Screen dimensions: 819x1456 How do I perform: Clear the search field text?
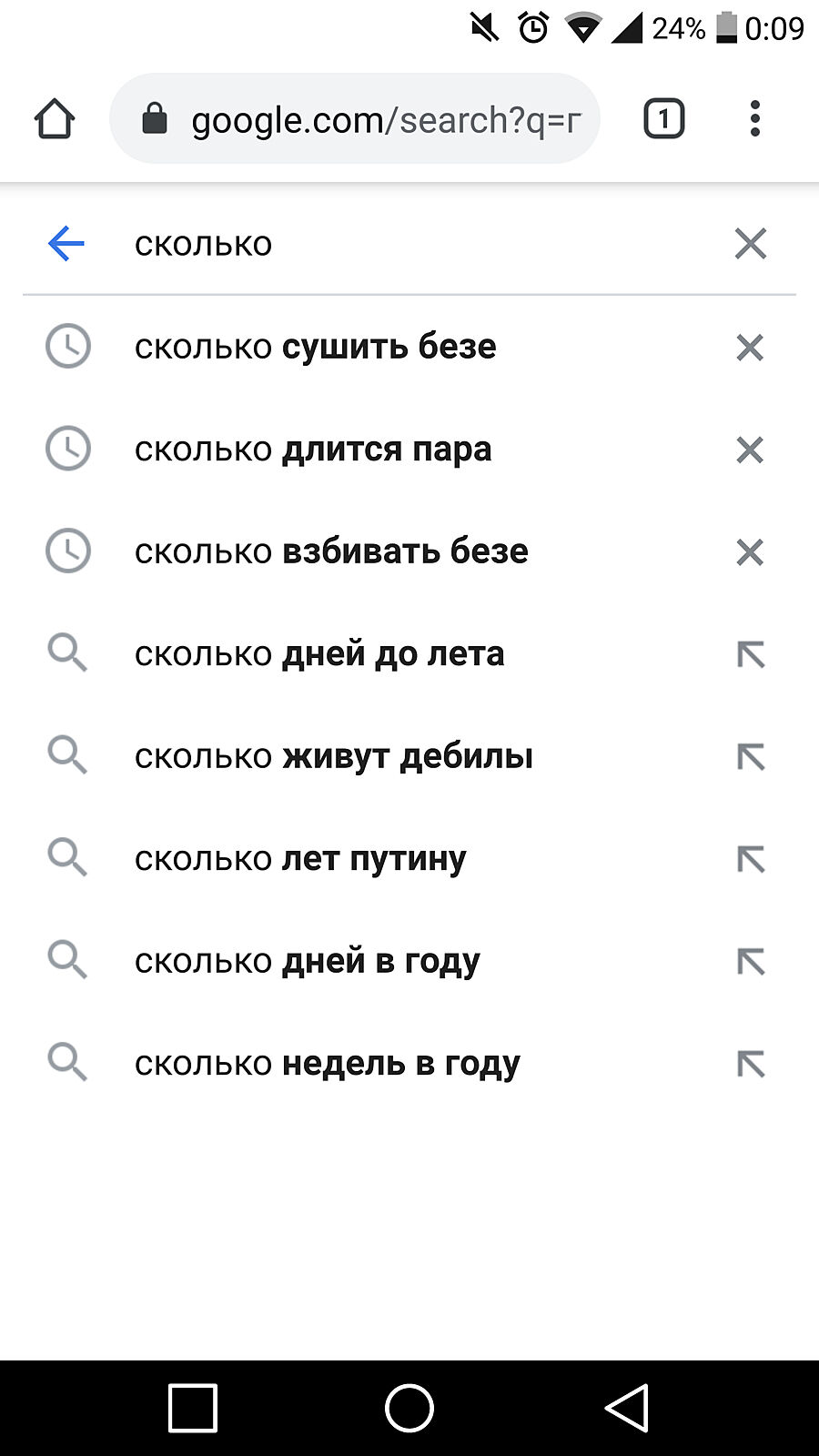[x=750, y=244]
